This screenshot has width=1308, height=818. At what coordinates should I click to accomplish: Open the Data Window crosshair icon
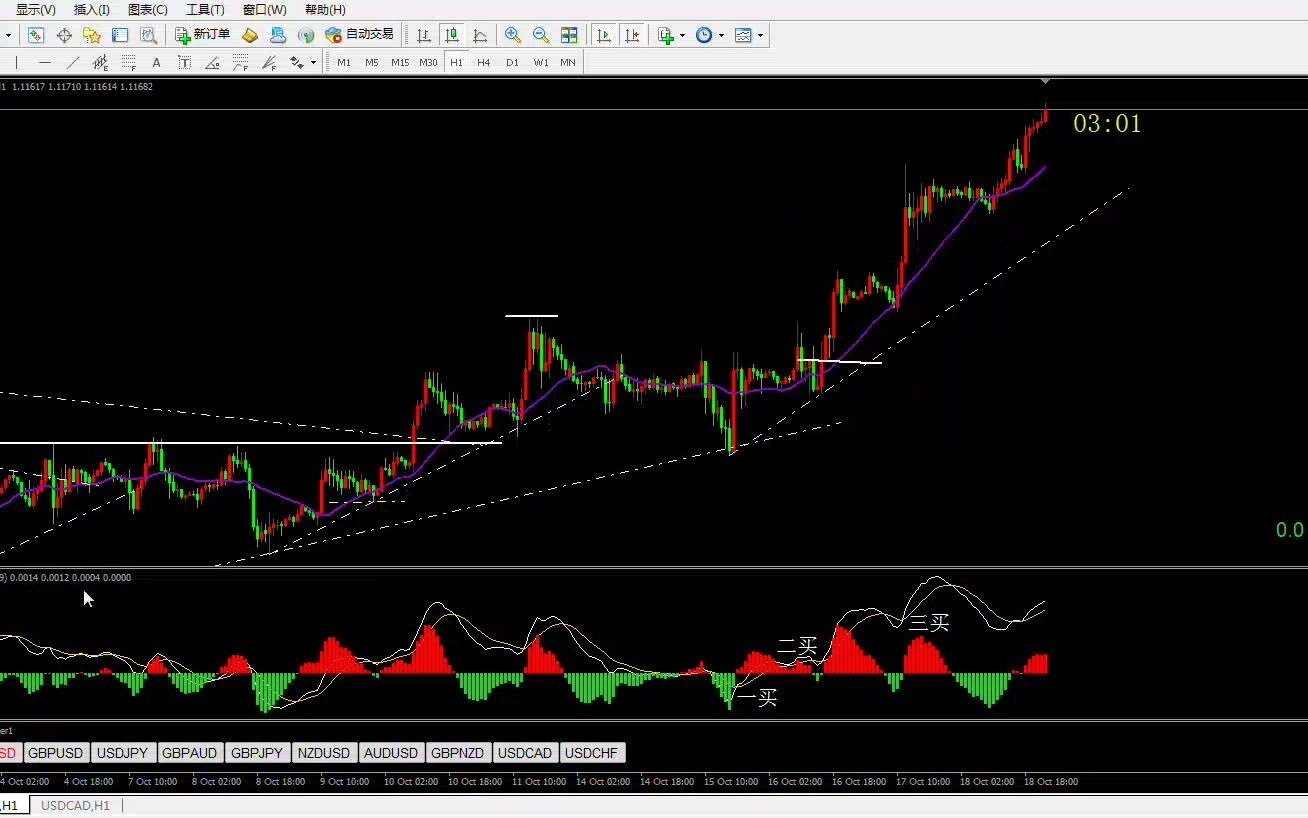[64, 35]
